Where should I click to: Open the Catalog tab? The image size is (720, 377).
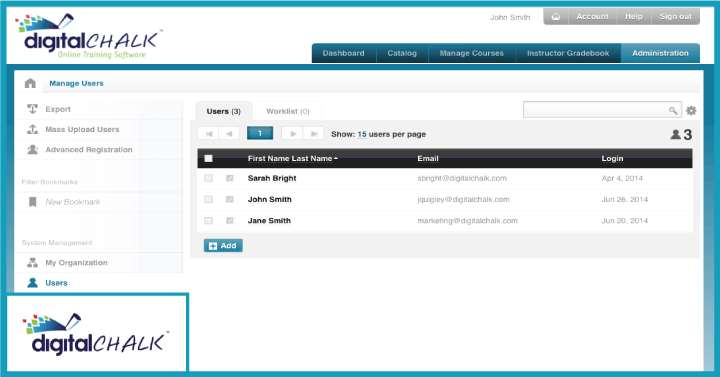(x=402, y=53)
